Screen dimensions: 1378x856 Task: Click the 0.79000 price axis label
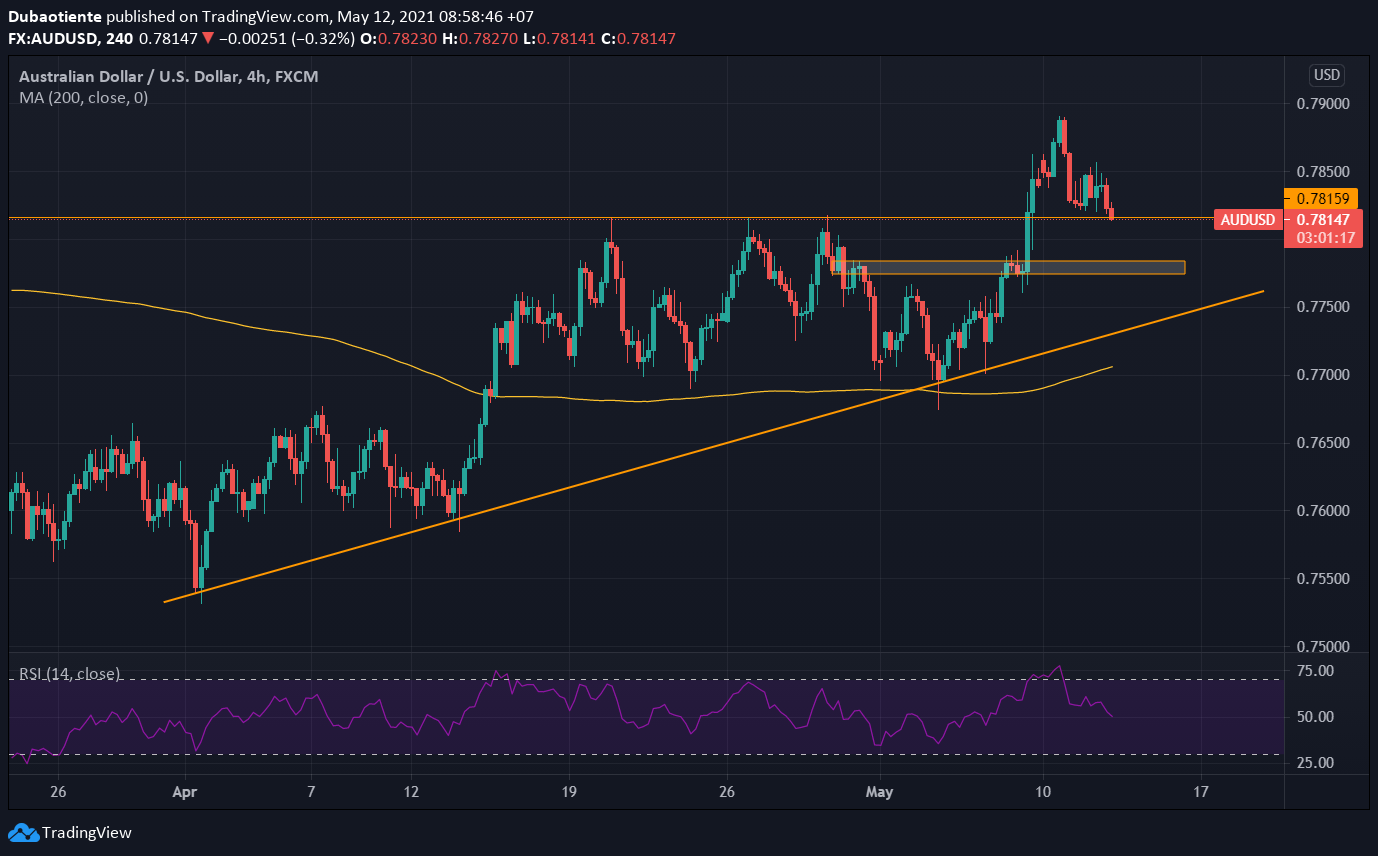point(1322,104)
